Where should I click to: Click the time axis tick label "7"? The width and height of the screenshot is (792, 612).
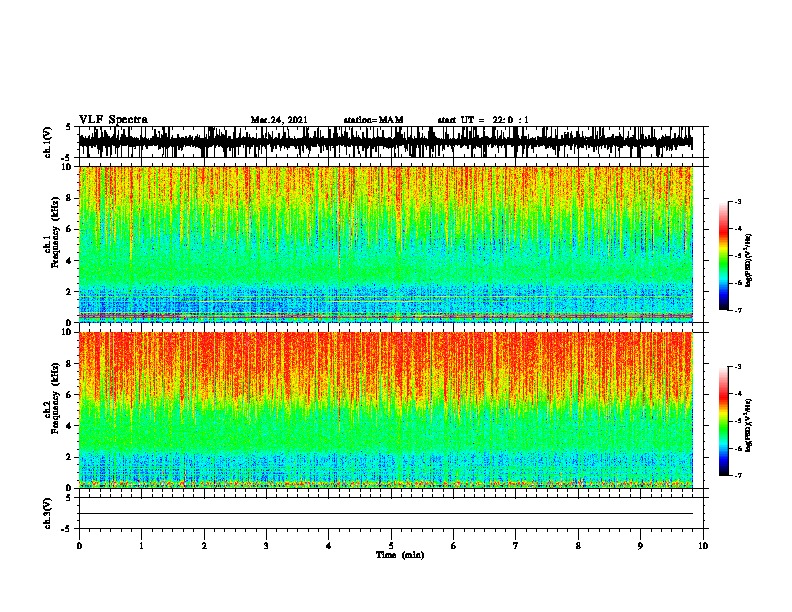[516, 546]
